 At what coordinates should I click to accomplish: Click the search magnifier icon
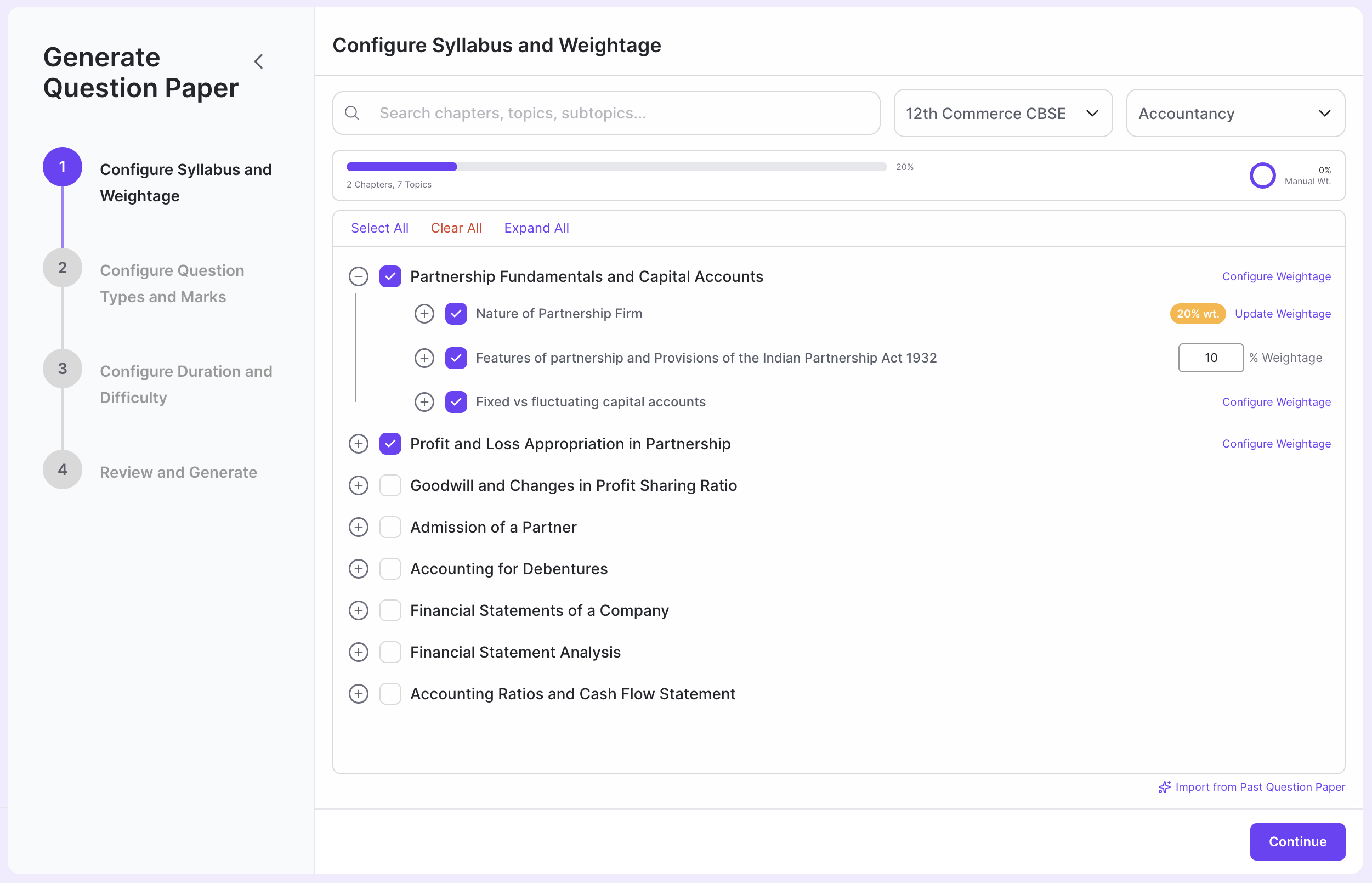(x=353, y=113)
